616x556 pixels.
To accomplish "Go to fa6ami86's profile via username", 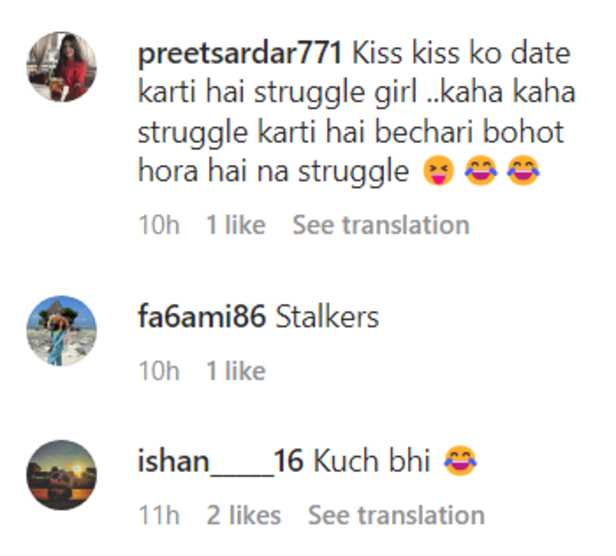I will pyautogui.click(x=201, y=318).
